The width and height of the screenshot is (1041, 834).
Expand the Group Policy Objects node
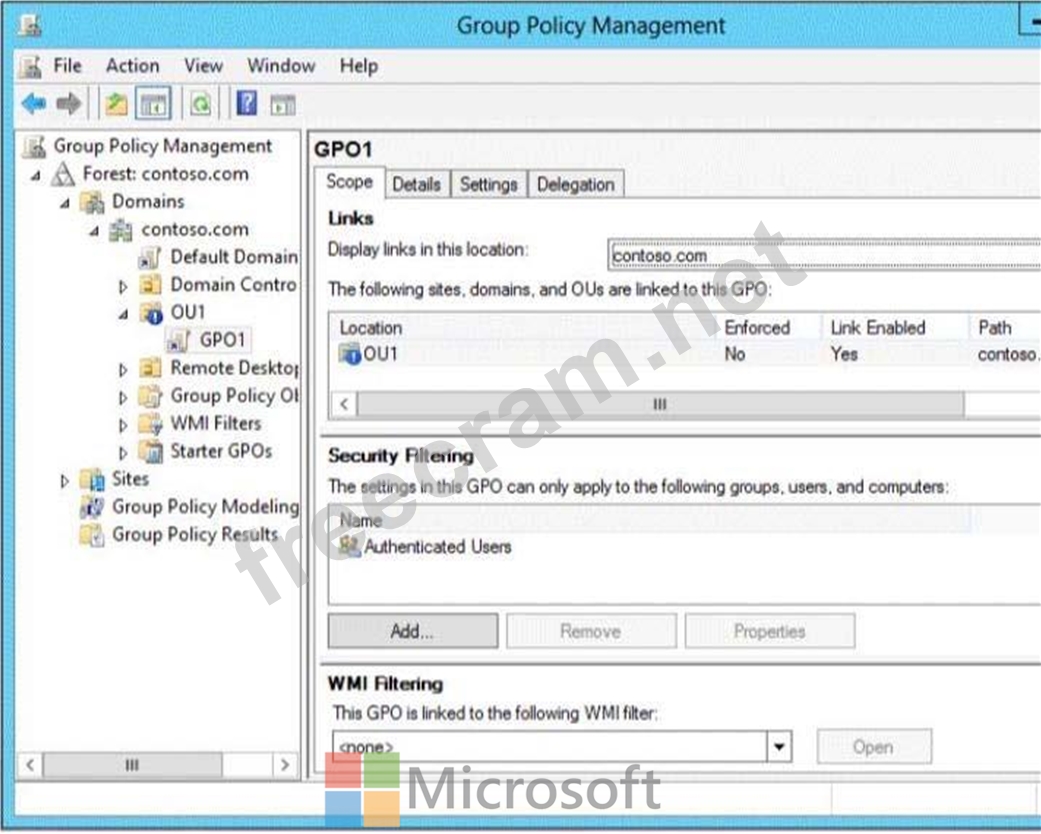pos(123,398)
